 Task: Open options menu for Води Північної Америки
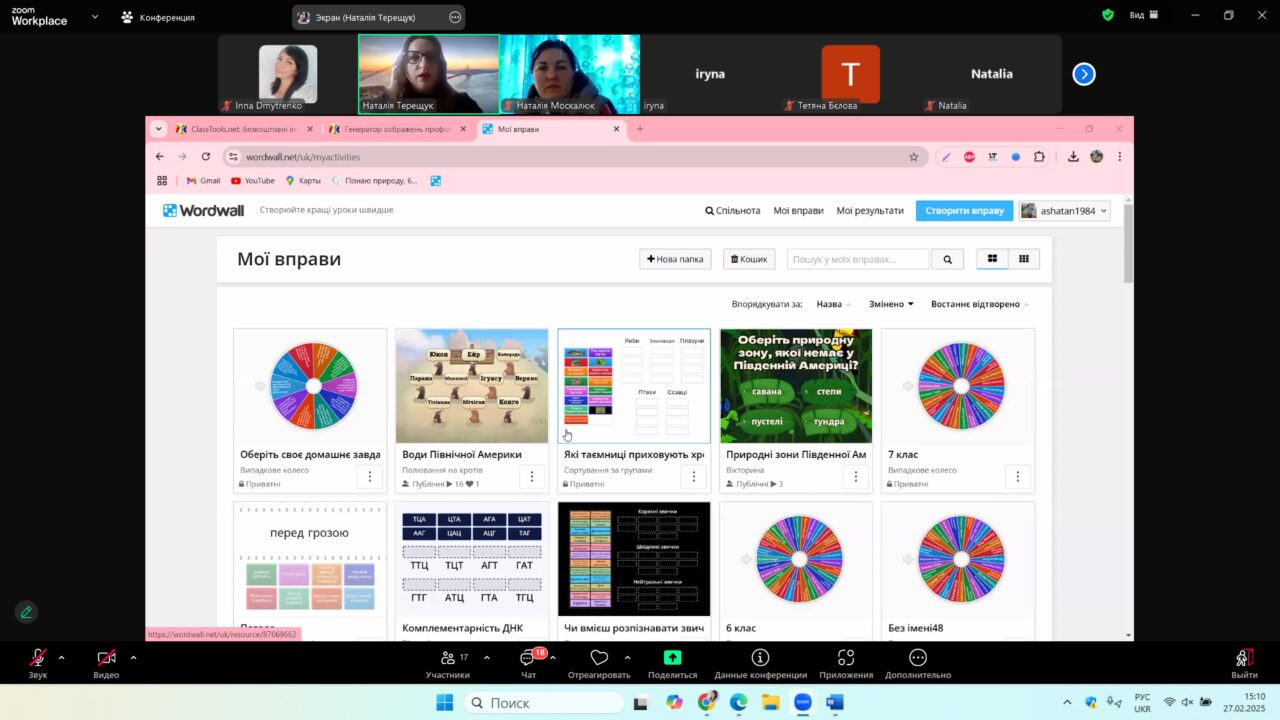[532, 477]
